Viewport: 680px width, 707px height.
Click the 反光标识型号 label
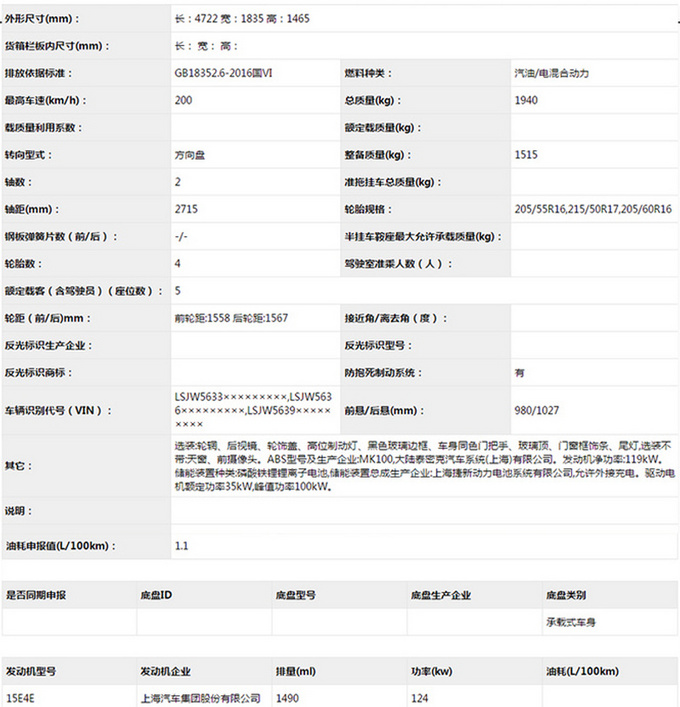point(378,345)
